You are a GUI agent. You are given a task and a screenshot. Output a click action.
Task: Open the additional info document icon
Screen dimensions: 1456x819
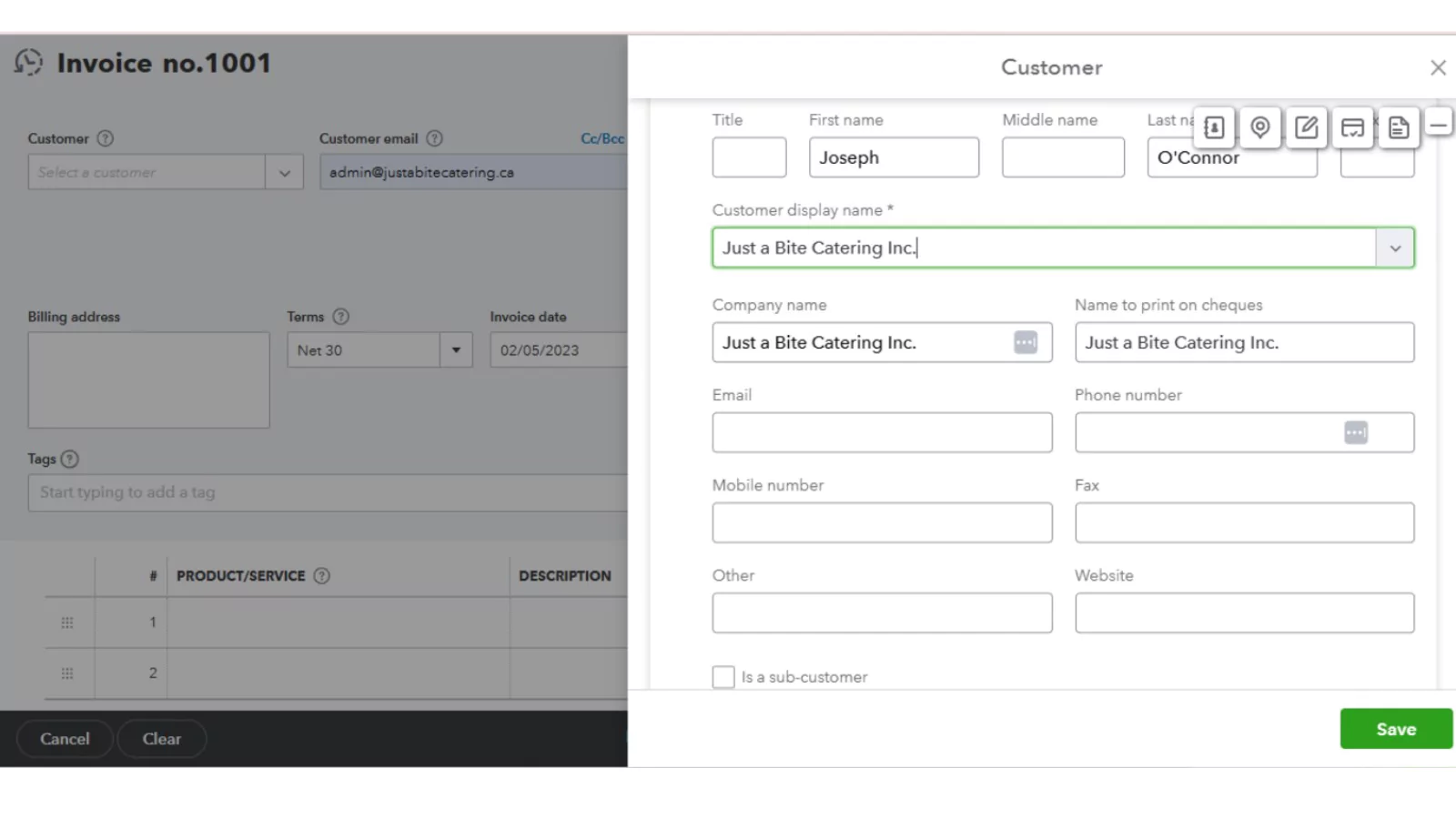1400,127
